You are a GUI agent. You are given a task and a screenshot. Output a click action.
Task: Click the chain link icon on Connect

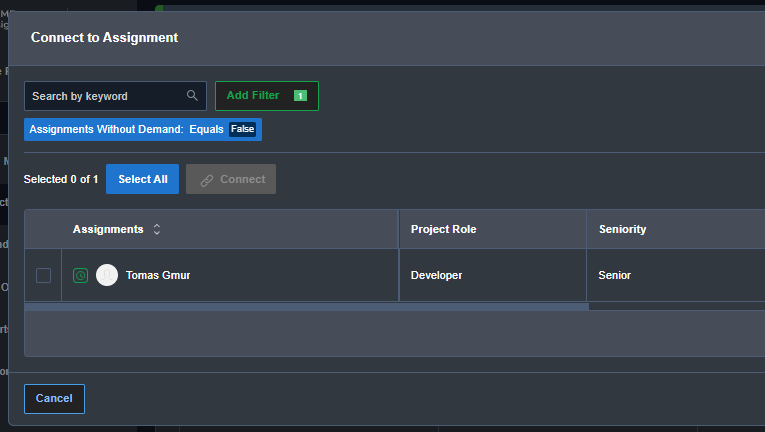tap(207, 180)
